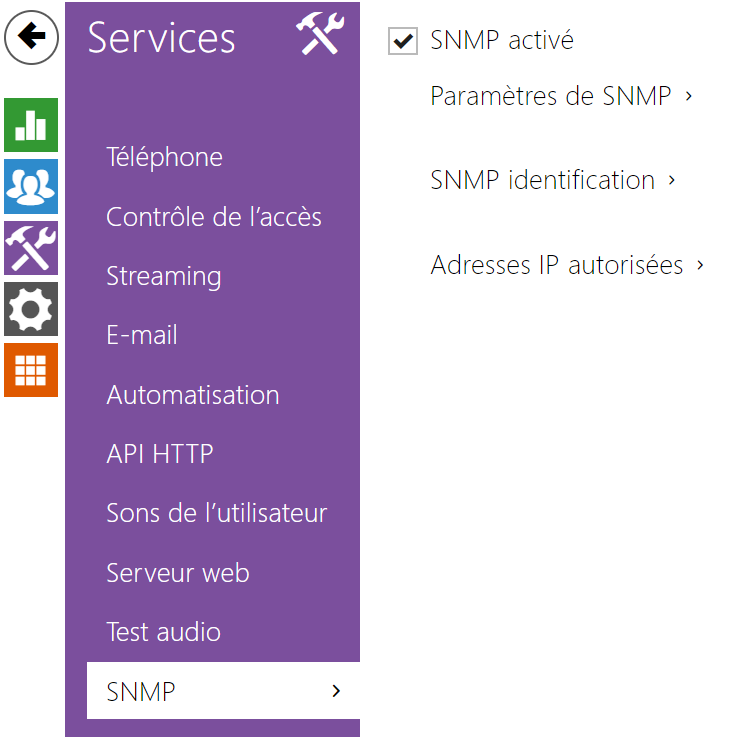Select Sons de l'utilisateur
The image size is (754, 737).
[216, 513]
